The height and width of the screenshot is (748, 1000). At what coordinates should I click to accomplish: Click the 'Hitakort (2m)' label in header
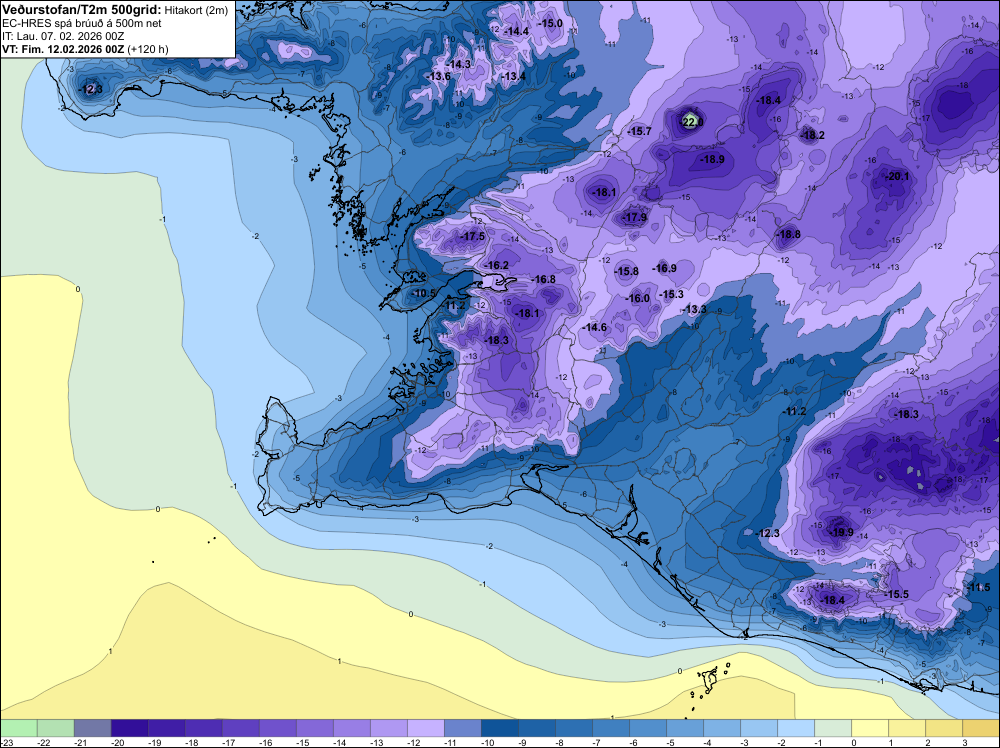(196, 10)
